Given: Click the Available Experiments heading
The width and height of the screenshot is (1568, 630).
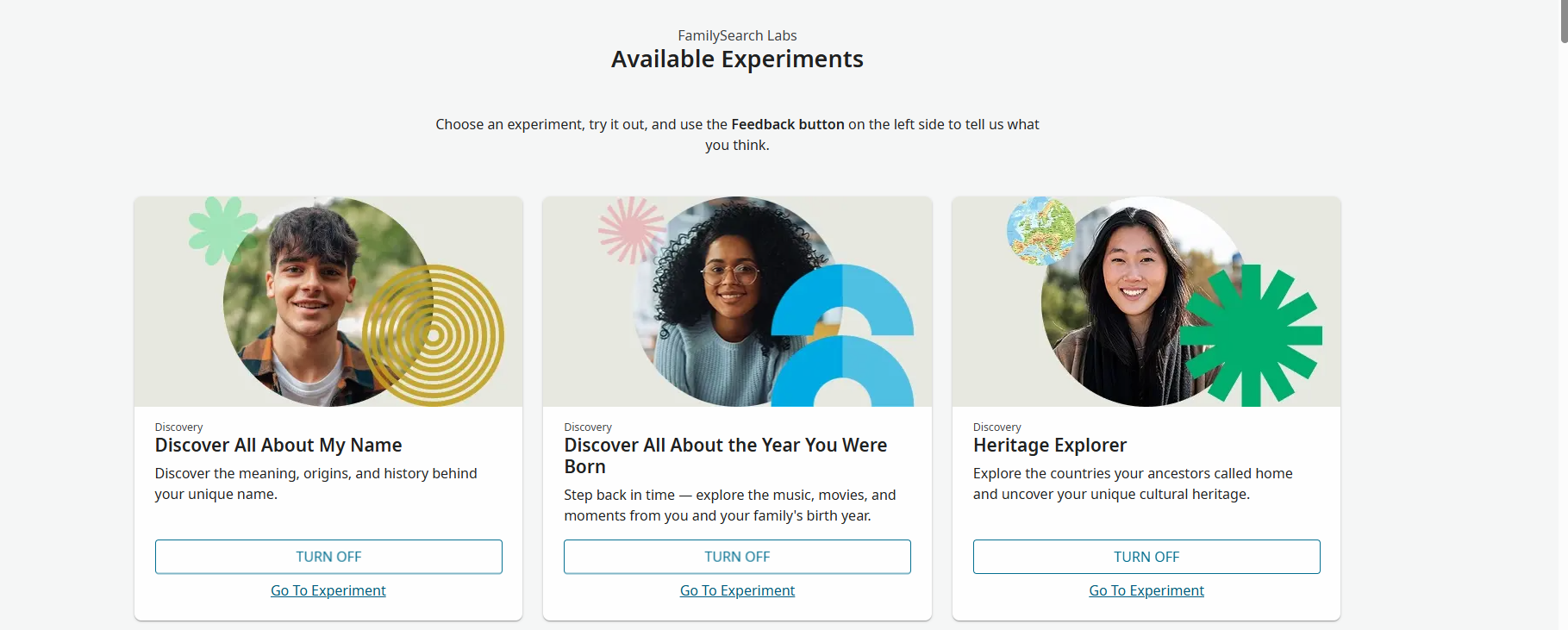Looking at the screenshot, I should [x=737, y=59].
